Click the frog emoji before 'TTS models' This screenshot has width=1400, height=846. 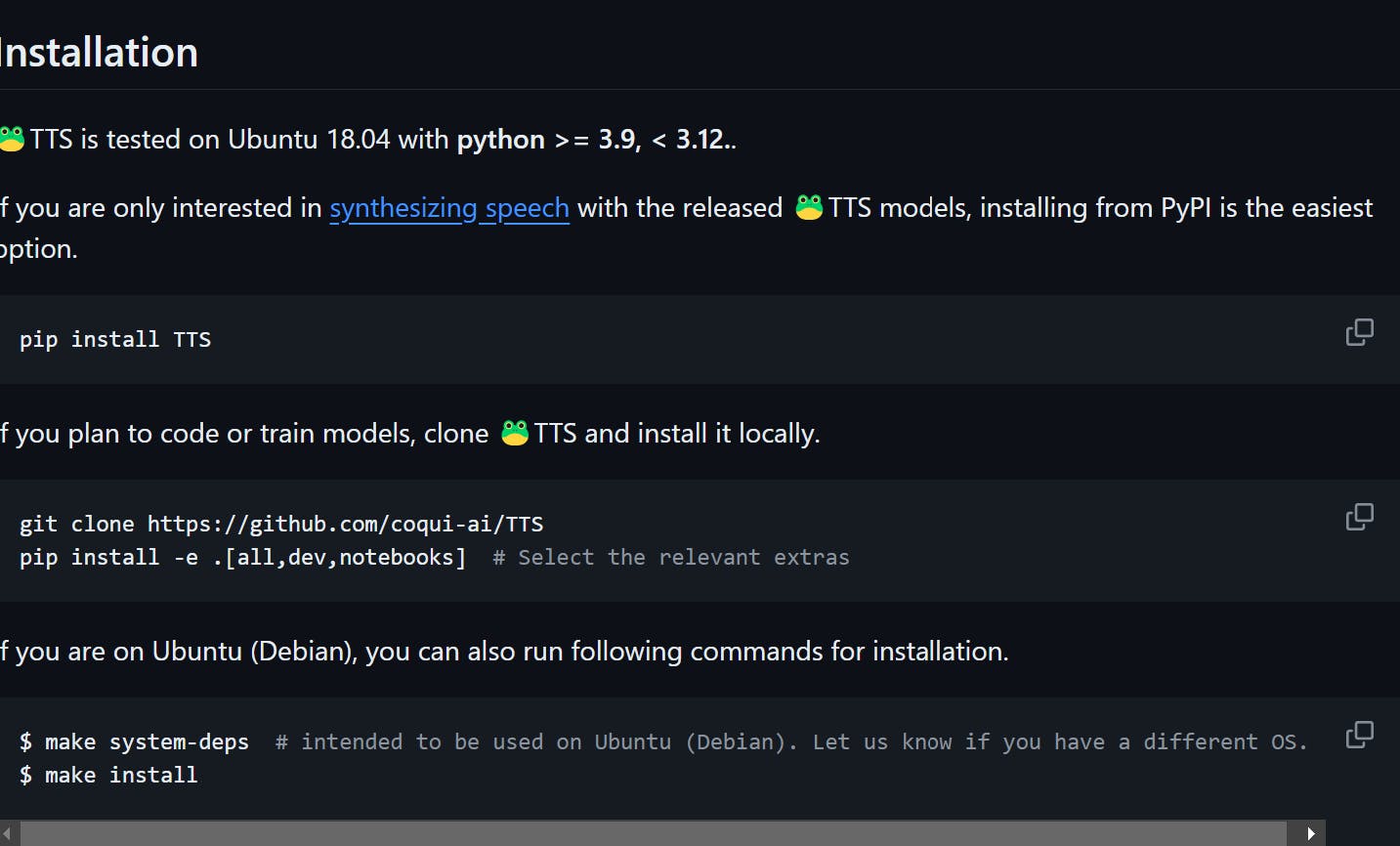click(x=809, y=207)
